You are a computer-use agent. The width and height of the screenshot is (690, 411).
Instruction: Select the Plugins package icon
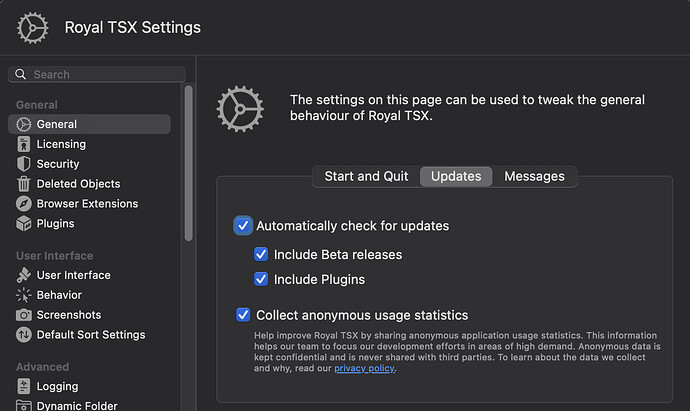(x=25, y=224)
